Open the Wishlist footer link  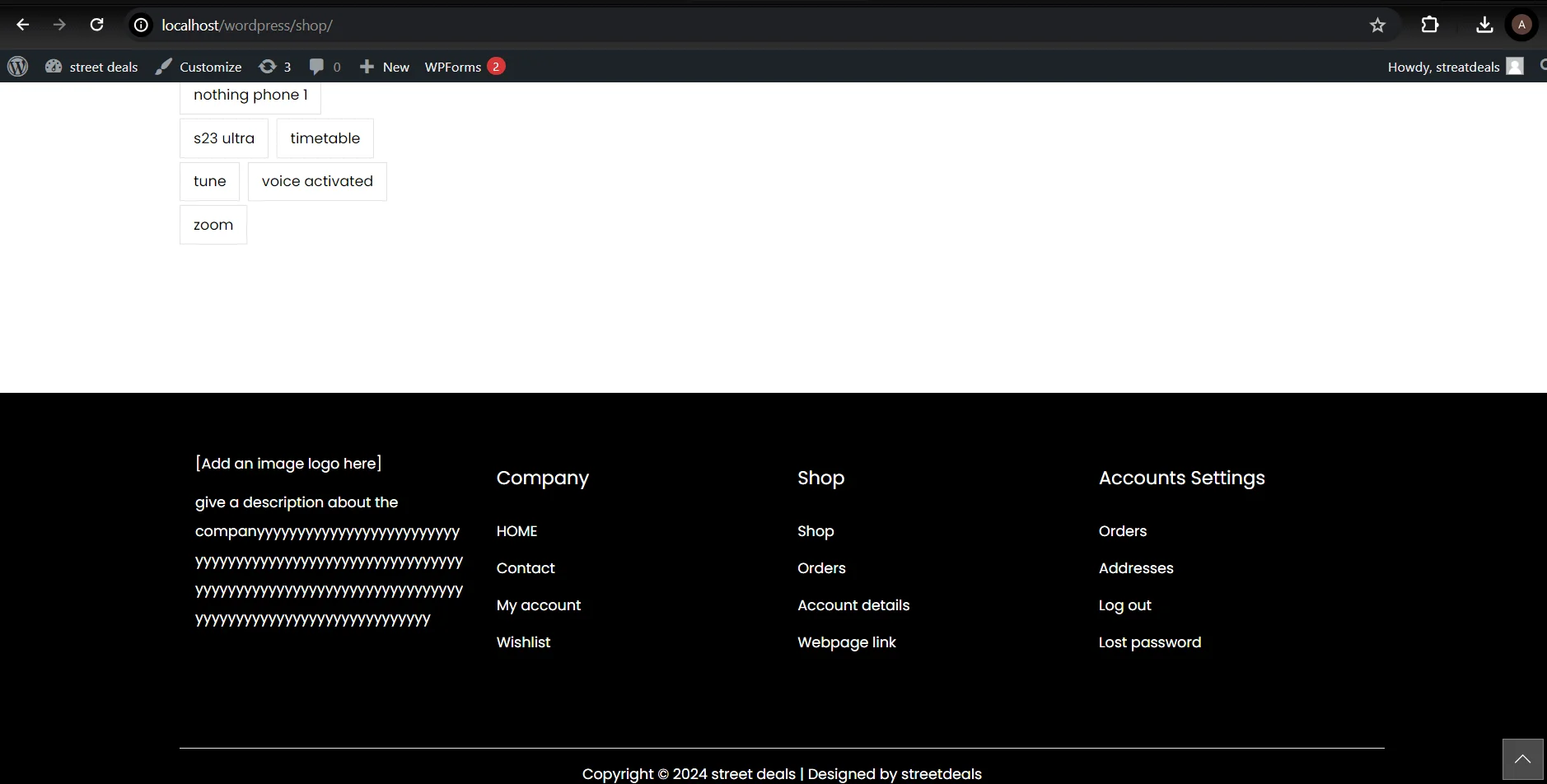point(523,642)
